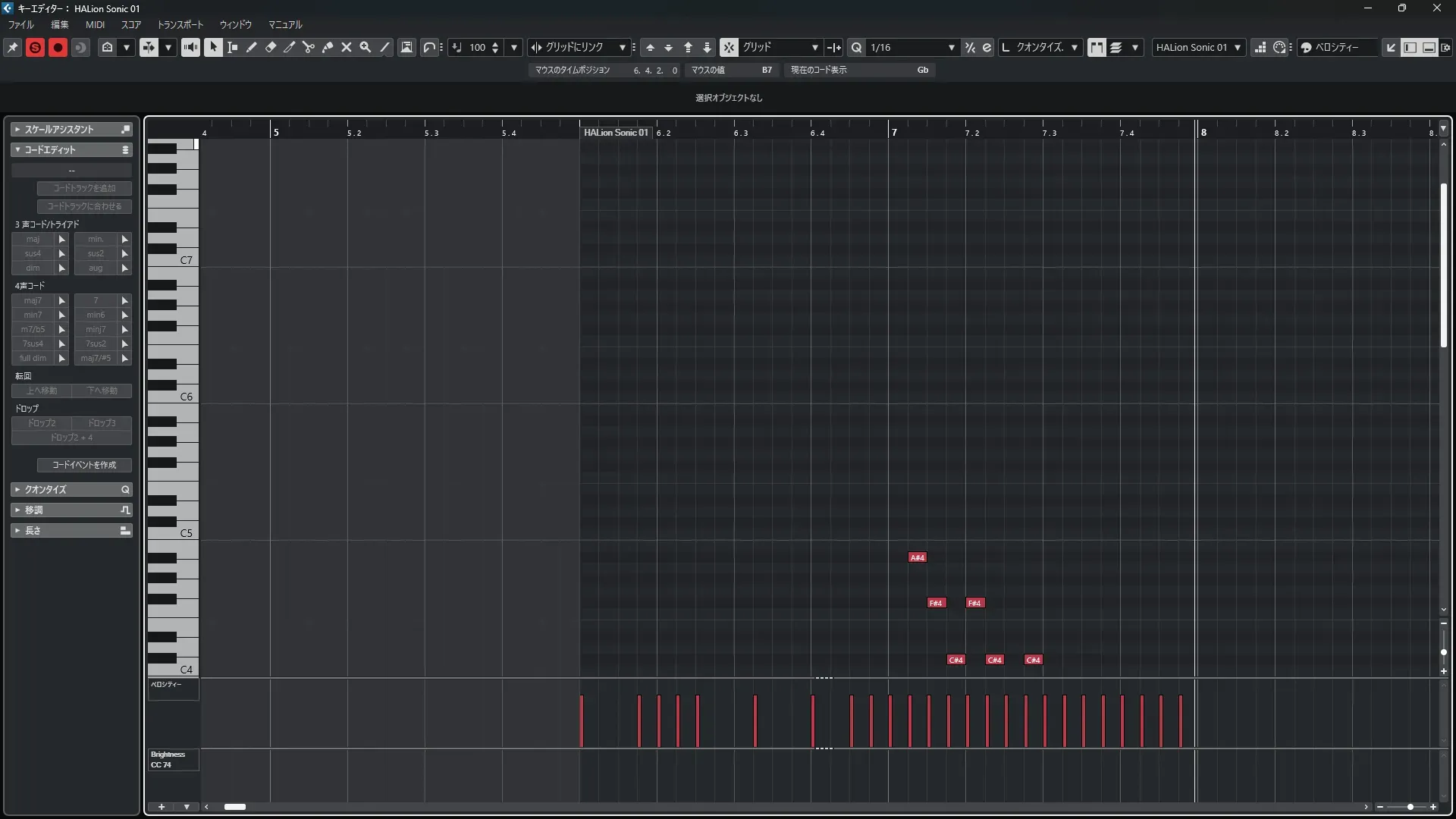This screenshot has width=1456, height=819.
Task: Click the コードイベントを作成 button
Action: tap(84, 465)
